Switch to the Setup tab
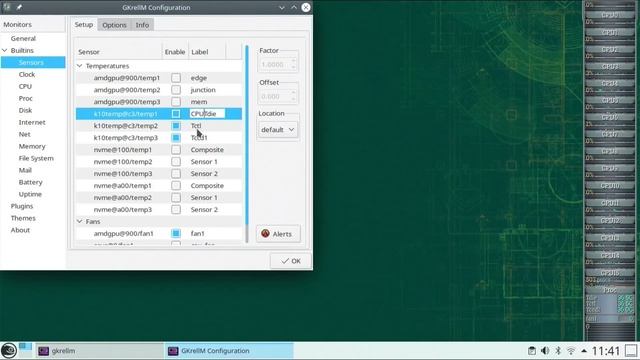Image resolution: width=640 pixels, height=360 pixels. 84,24
